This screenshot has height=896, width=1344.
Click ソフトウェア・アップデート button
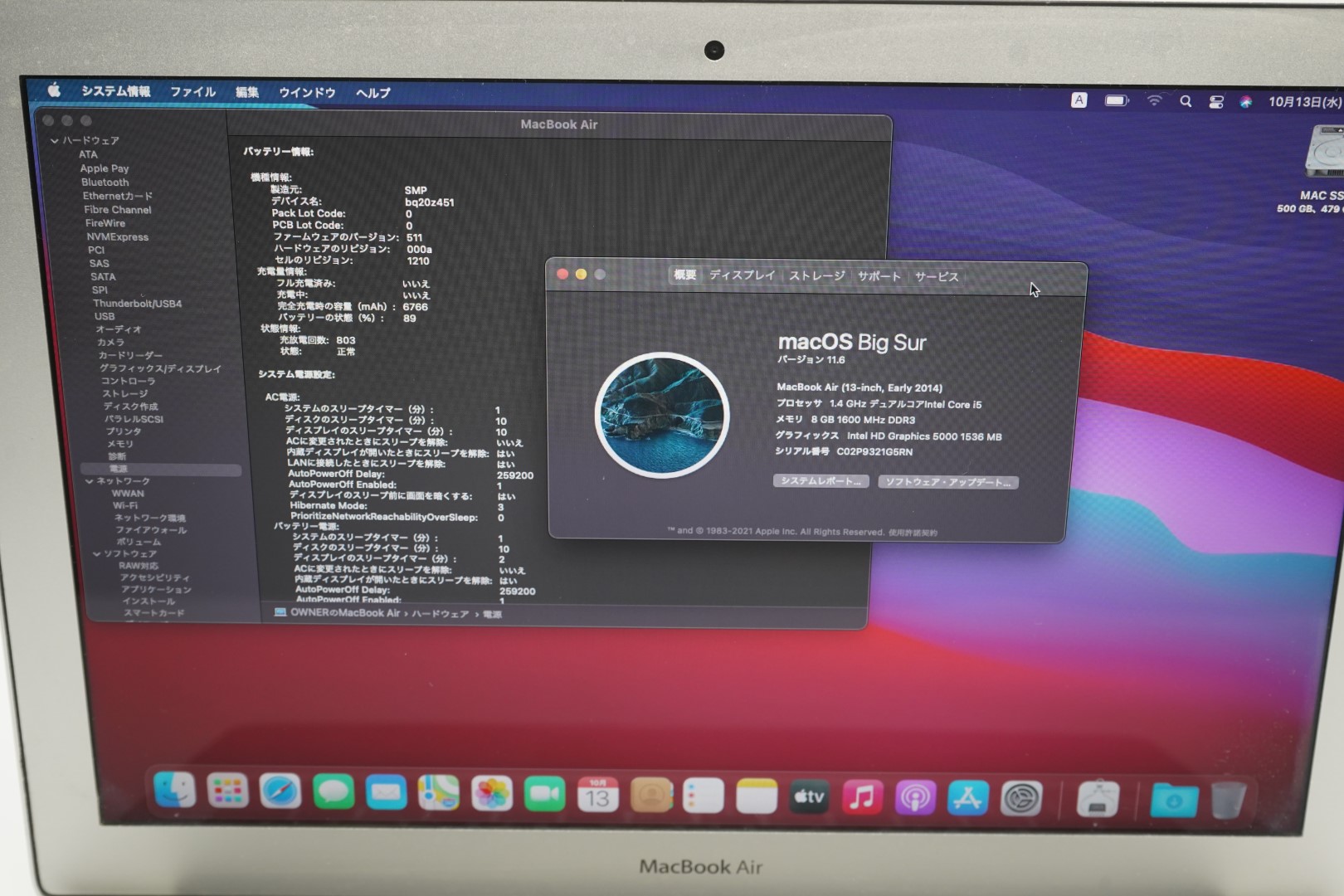click(948, 482)
